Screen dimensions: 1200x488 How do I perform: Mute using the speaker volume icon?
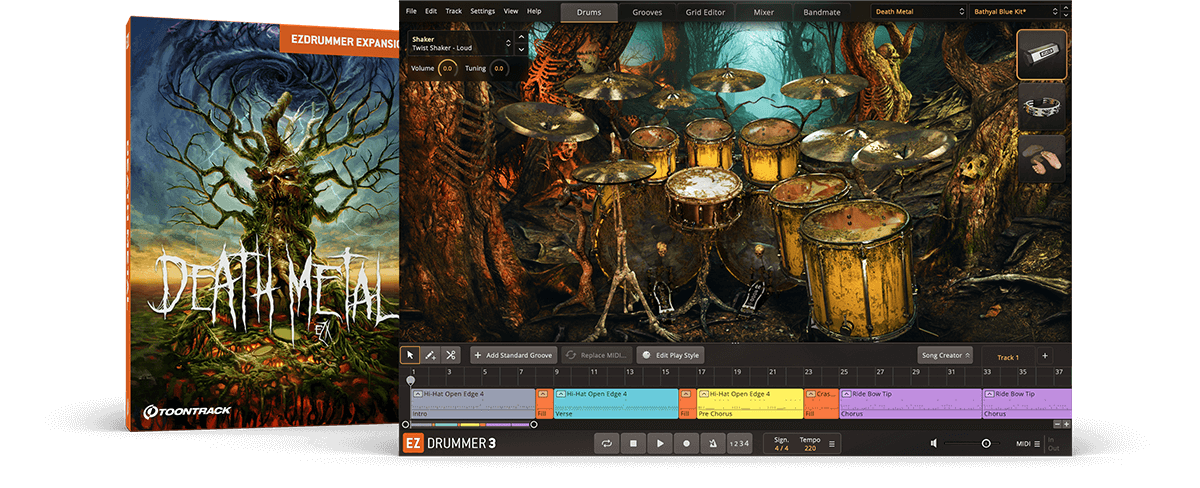click(x=933, y=443)
